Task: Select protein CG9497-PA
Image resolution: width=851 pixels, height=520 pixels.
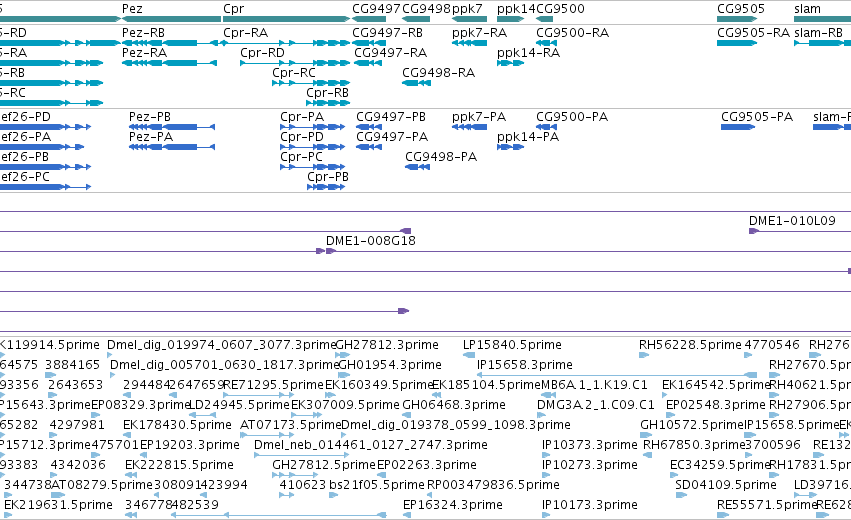Action: tap(369, 147)
